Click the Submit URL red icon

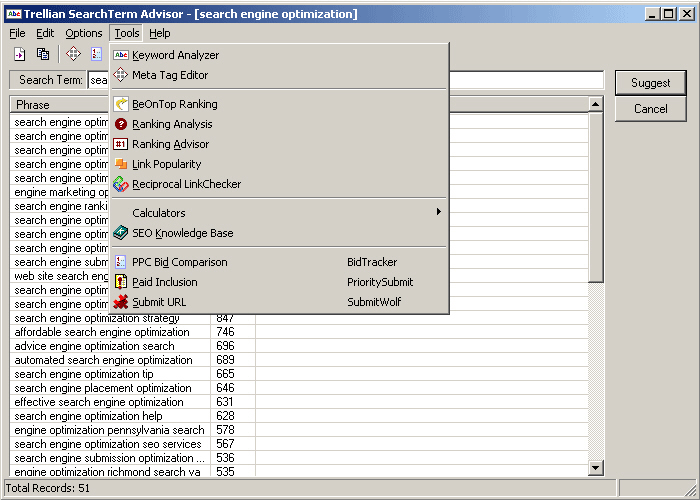pos(121,302)
